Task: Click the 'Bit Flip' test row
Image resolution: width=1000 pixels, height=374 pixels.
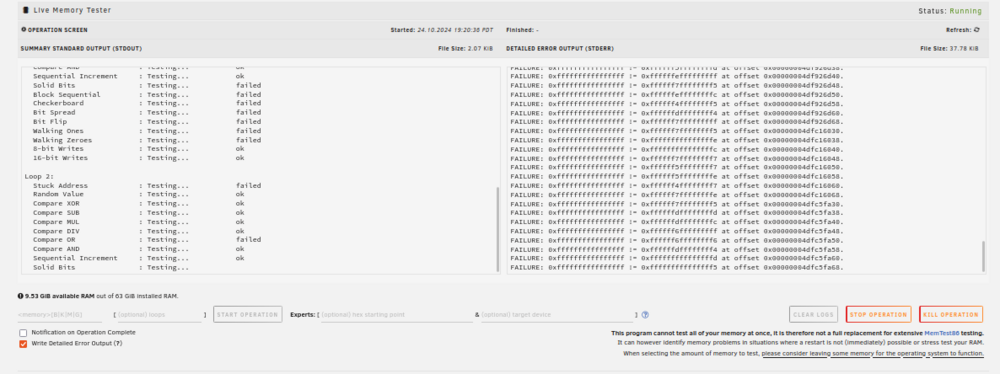Action: tap(147, 121)
